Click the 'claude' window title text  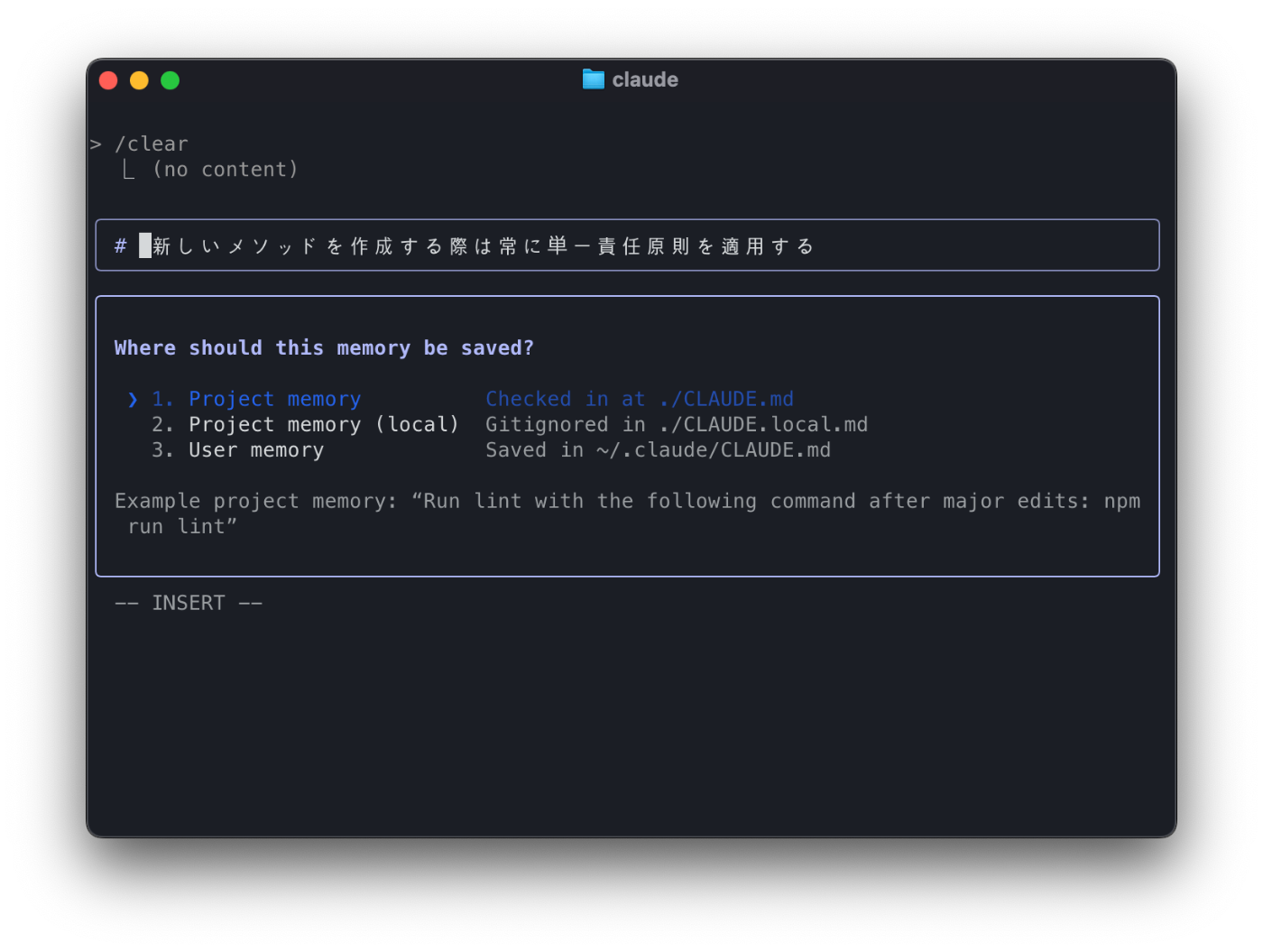pyautogui.click(x=645, y=79)
